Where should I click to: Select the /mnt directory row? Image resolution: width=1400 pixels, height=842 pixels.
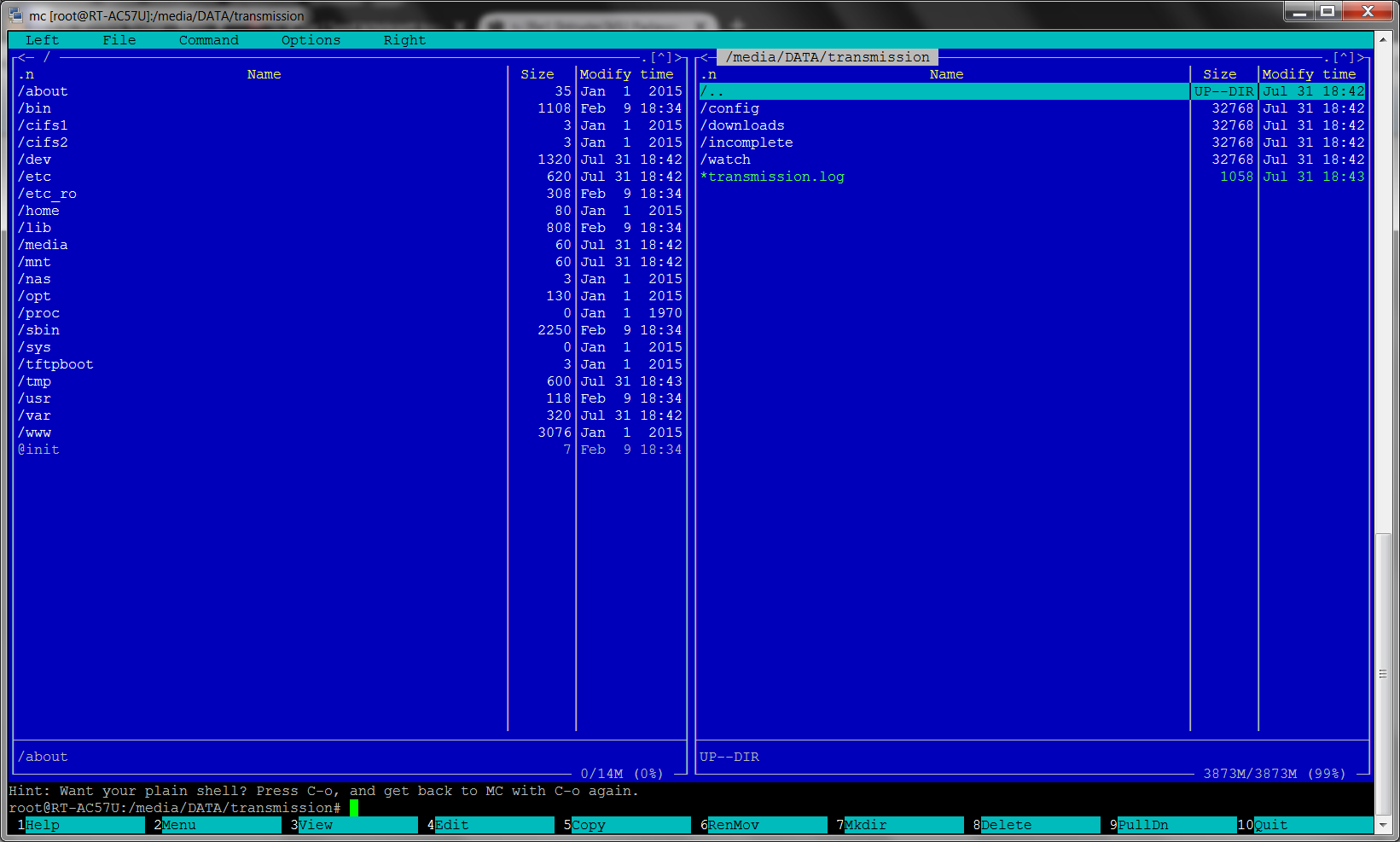(350, 262)
